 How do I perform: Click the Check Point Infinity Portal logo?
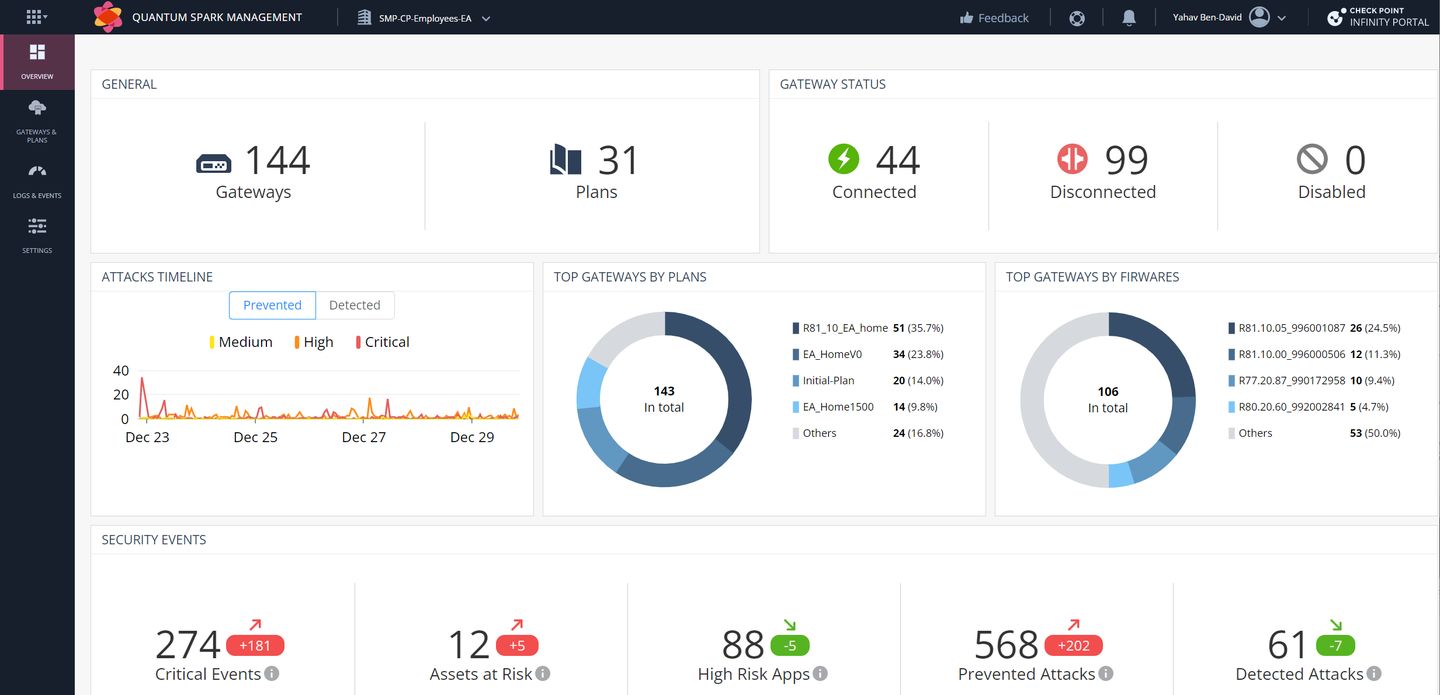pyautogui.click(x=1377, y=16)
